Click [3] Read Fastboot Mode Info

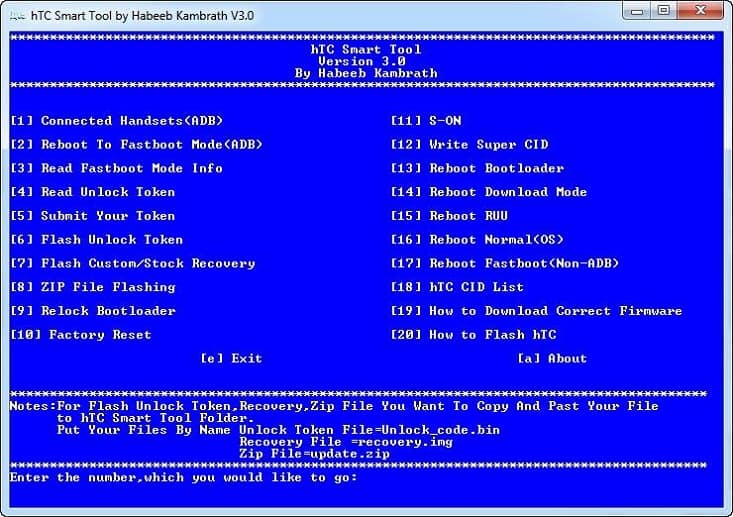116,168
